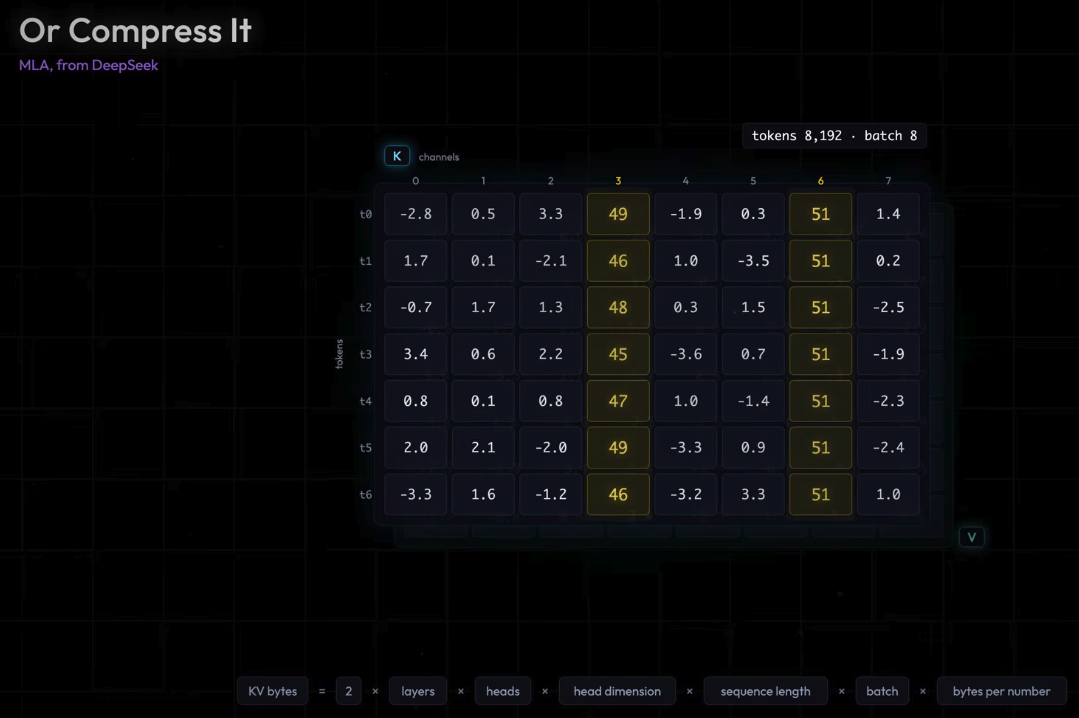Viewport: 1079px width, 718px height.
Task: Click the 46 cell in row t1
Action: coord(618,261)
